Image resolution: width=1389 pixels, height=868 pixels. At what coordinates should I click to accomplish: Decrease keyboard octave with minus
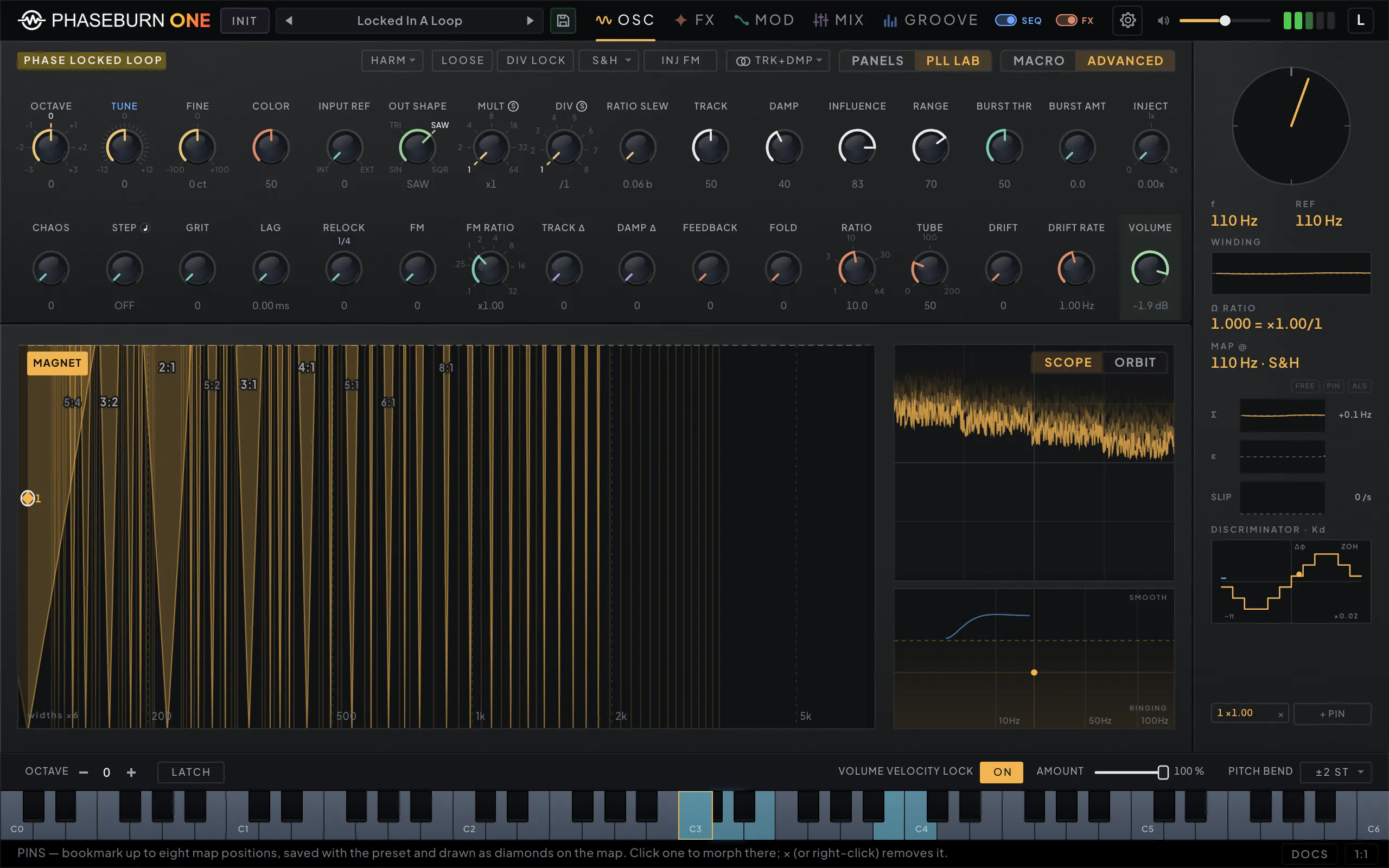click(84, 772)
